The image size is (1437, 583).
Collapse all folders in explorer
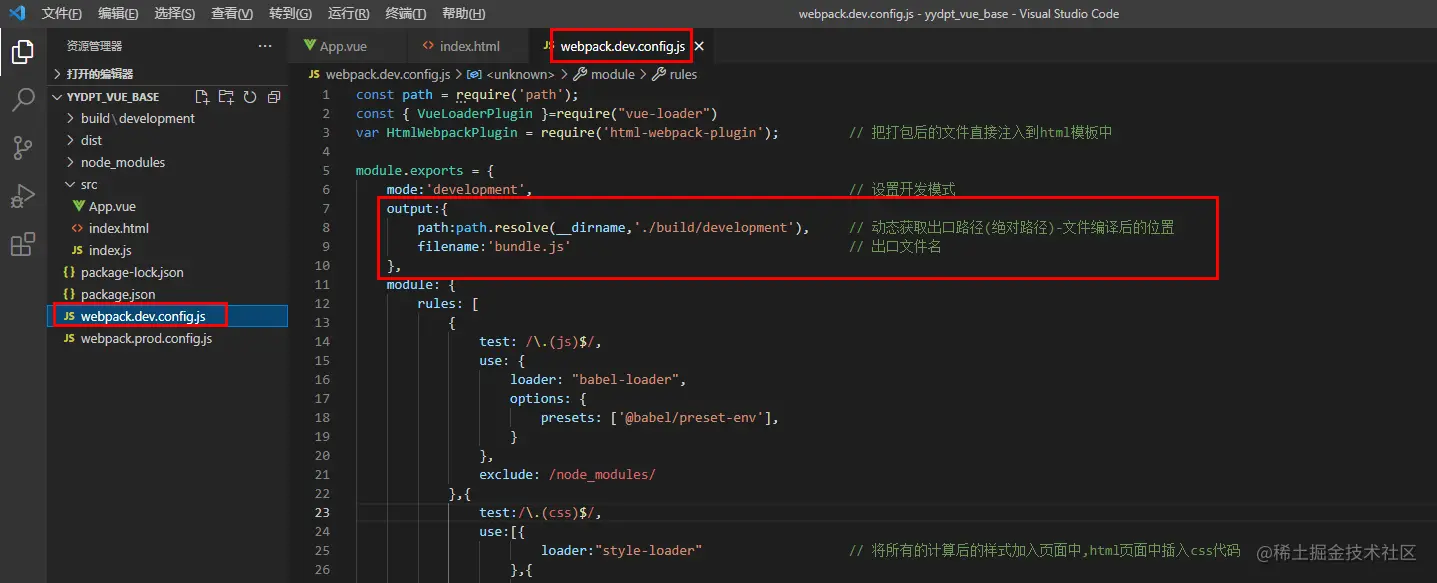click(x=274, y=97)
